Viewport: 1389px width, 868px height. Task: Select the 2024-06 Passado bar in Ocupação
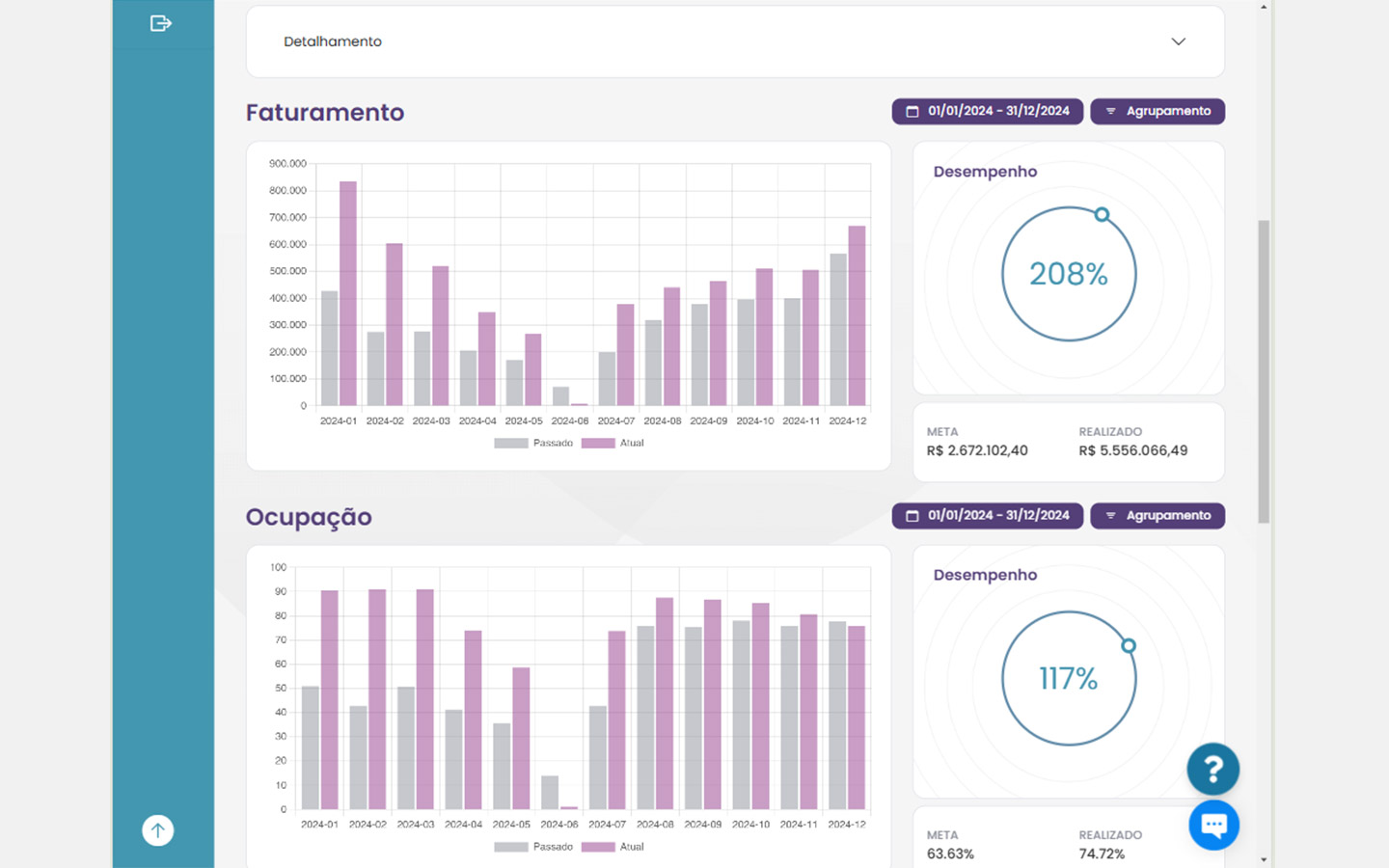550,792
